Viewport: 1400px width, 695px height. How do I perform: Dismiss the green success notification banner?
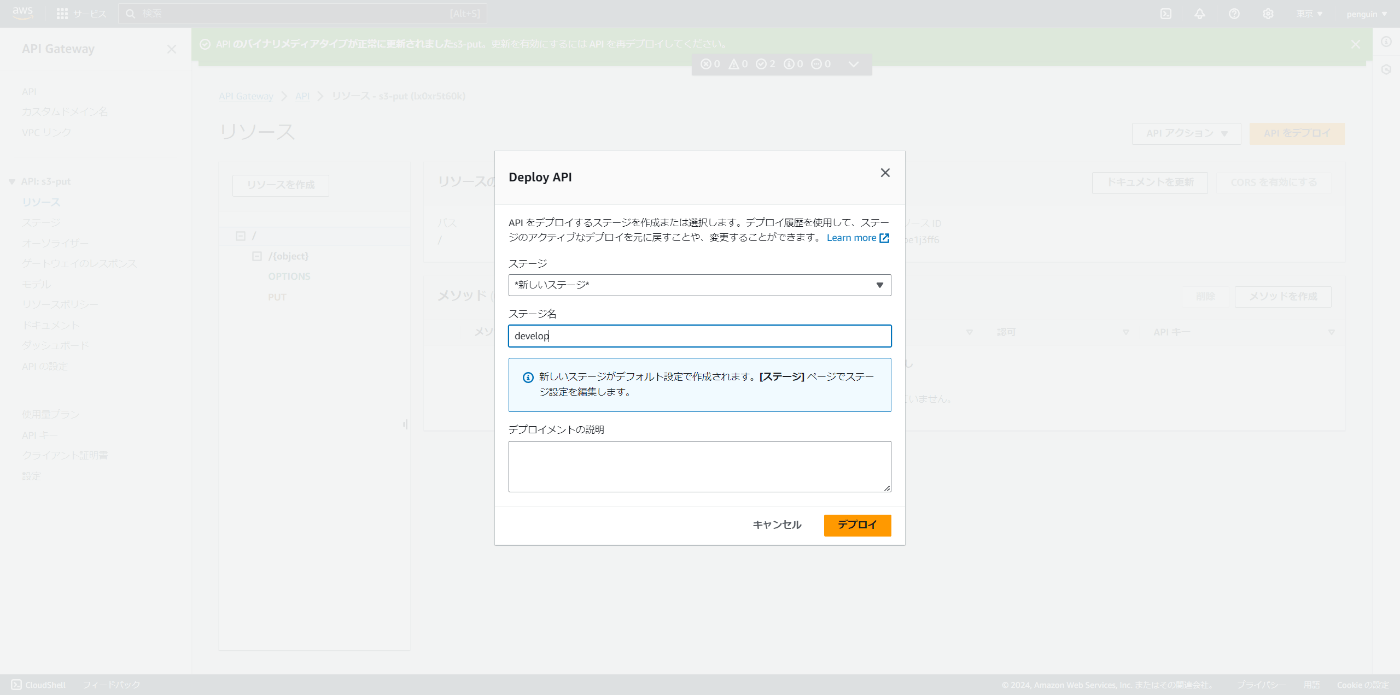point(1356,44)
